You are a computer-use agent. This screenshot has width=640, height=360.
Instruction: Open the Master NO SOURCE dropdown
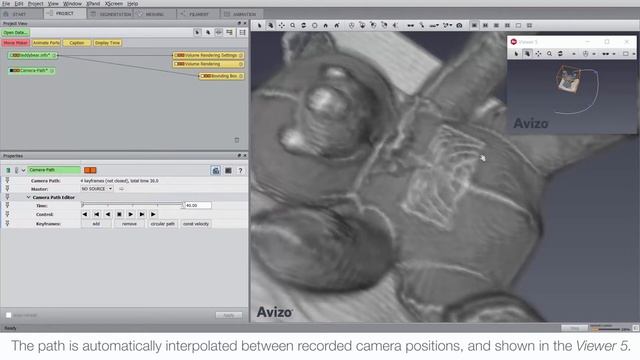tap(97, 189)
